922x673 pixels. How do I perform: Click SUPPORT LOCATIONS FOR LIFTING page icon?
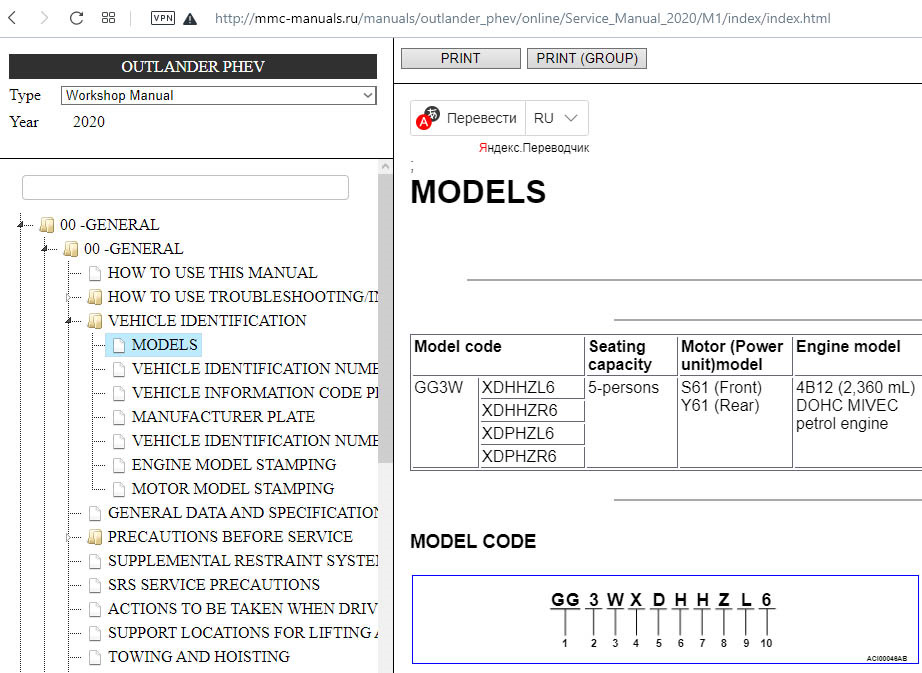coord(95,633)
